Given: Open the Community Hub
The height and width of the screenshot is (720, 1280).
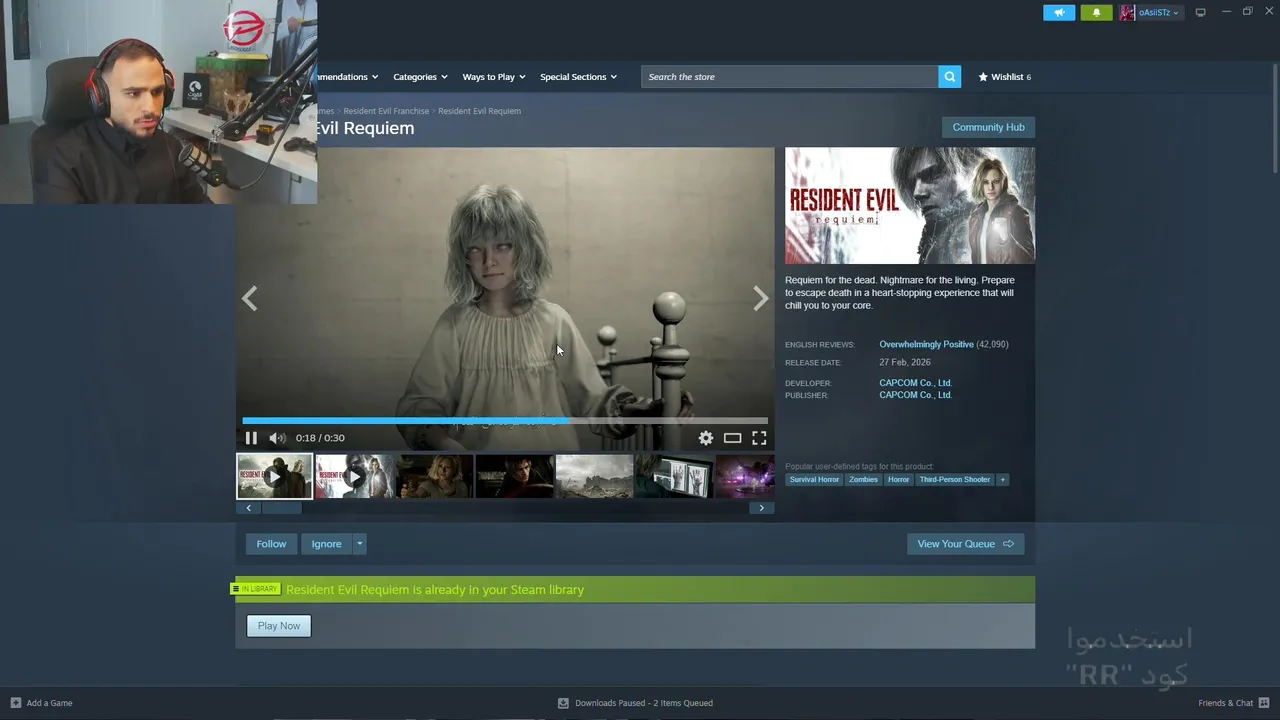Looking at the screenshot, I should (x=988, y=127).
